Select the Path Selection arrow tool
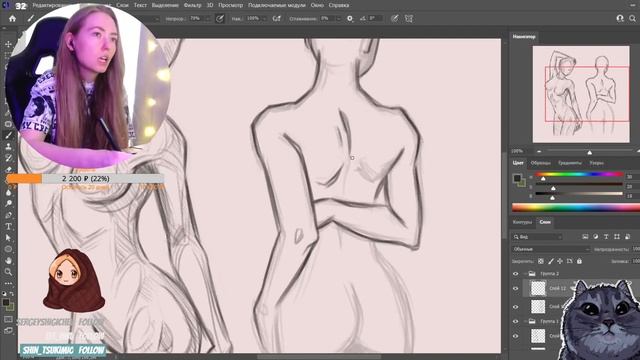This screenshot has height=360, width=640. coord(8,238)
